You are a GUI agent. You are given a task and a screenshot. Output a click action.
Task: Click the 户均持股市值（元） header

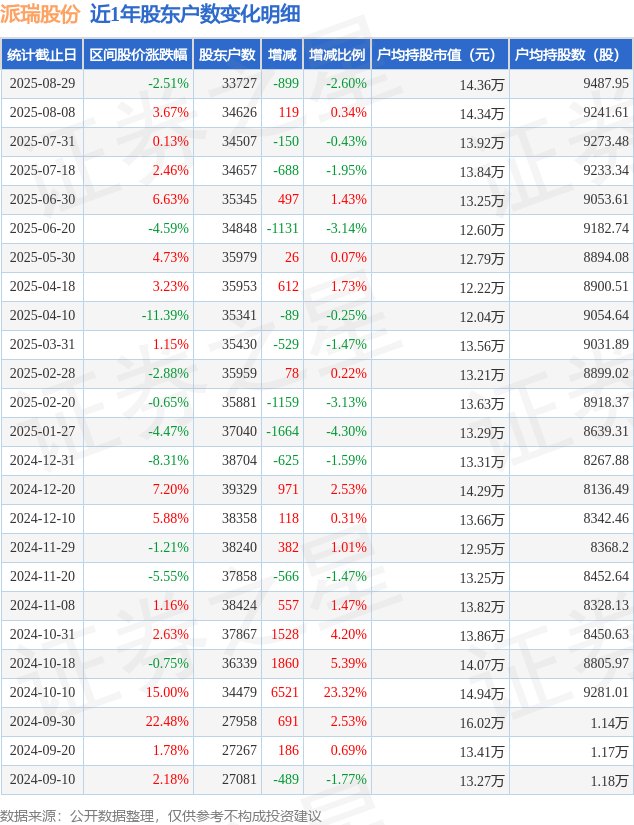tap(439, 55)
